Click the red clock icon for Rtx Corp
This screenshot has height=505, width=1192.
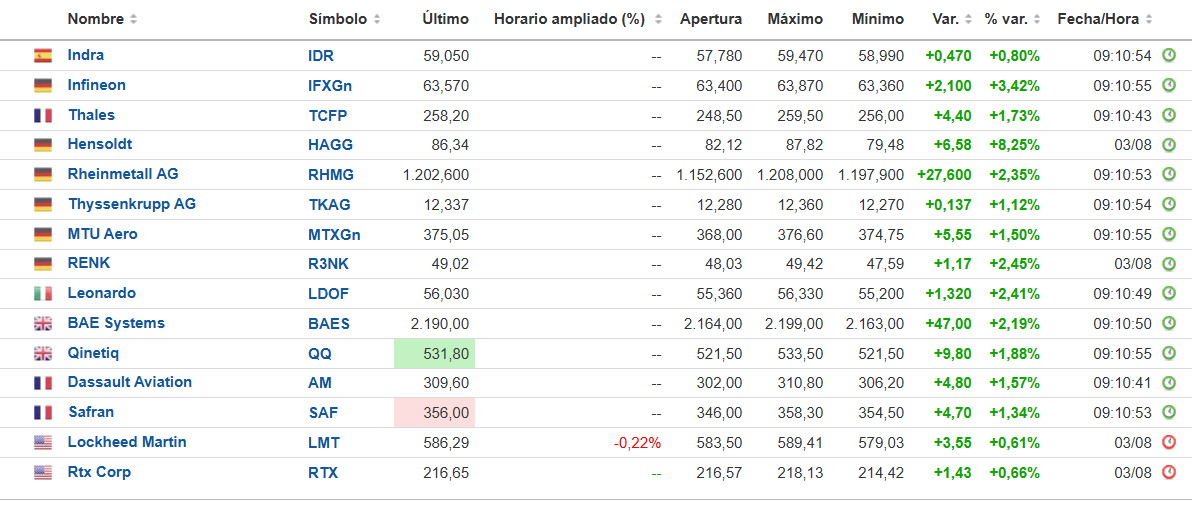point(1169,472)
